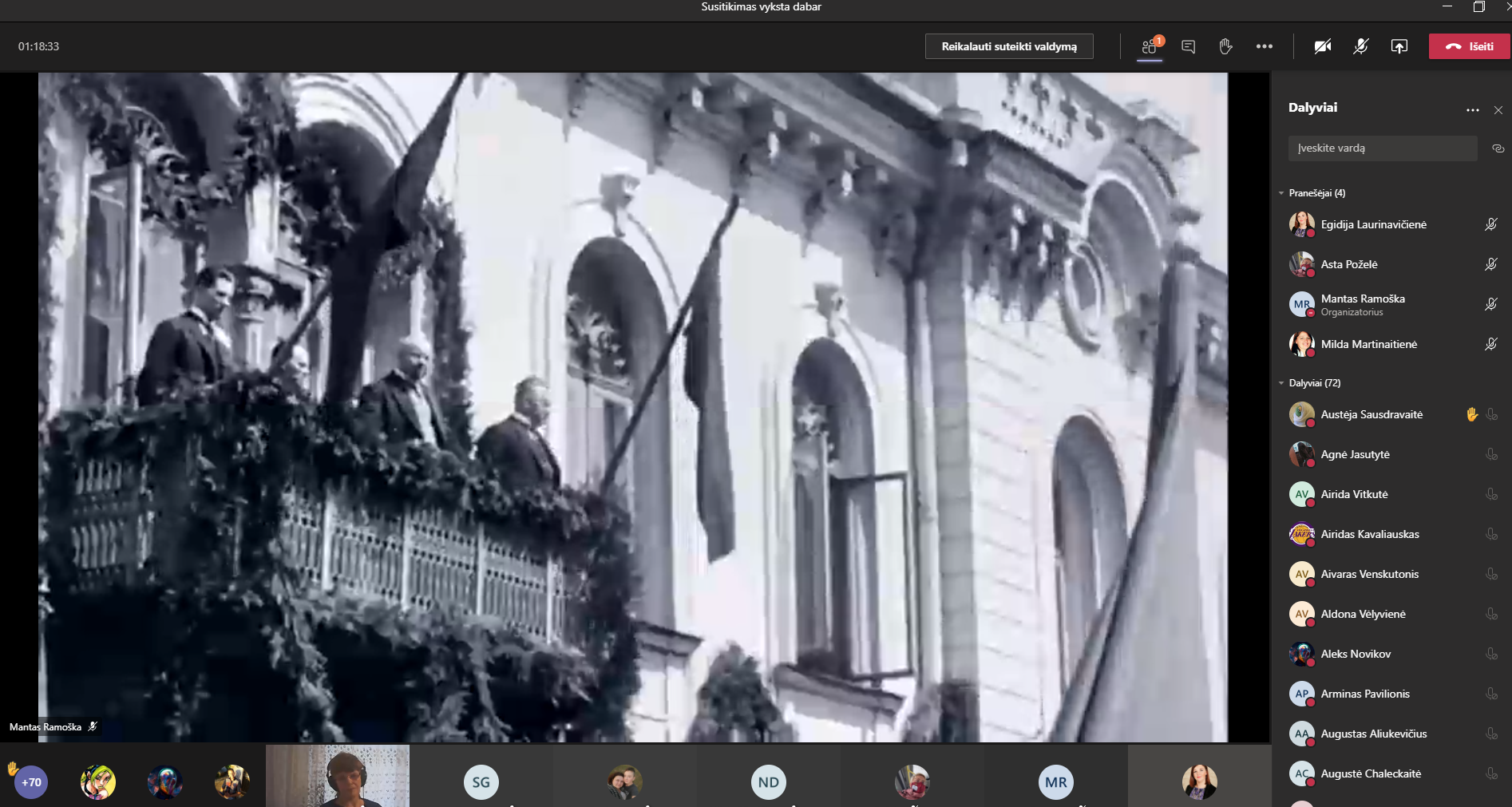
Task: Click the SG participant tile
Action: tap(481, 776)
